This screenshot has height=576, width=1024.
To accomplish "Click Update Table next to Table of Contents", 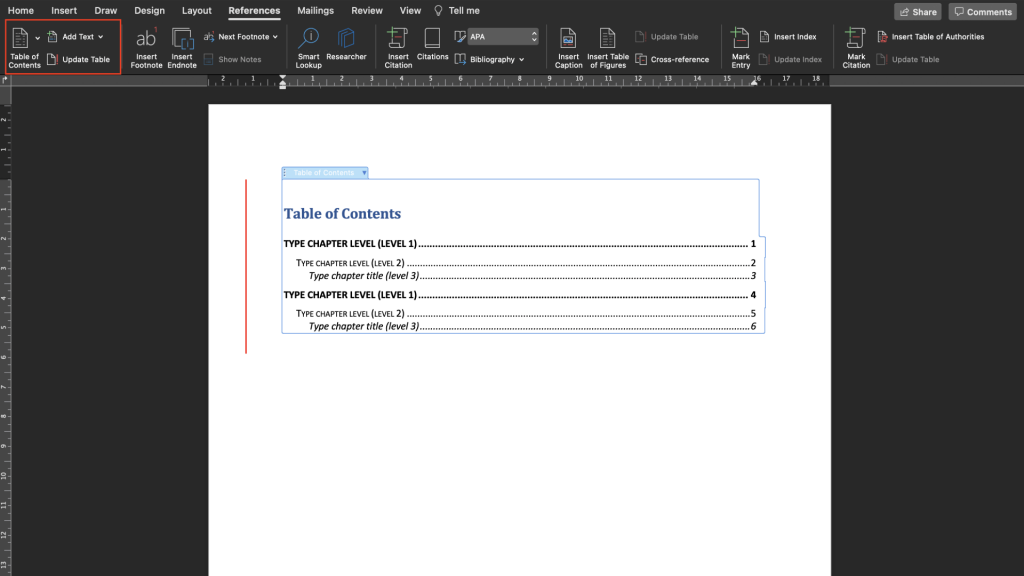I will [x=78, y=59].
